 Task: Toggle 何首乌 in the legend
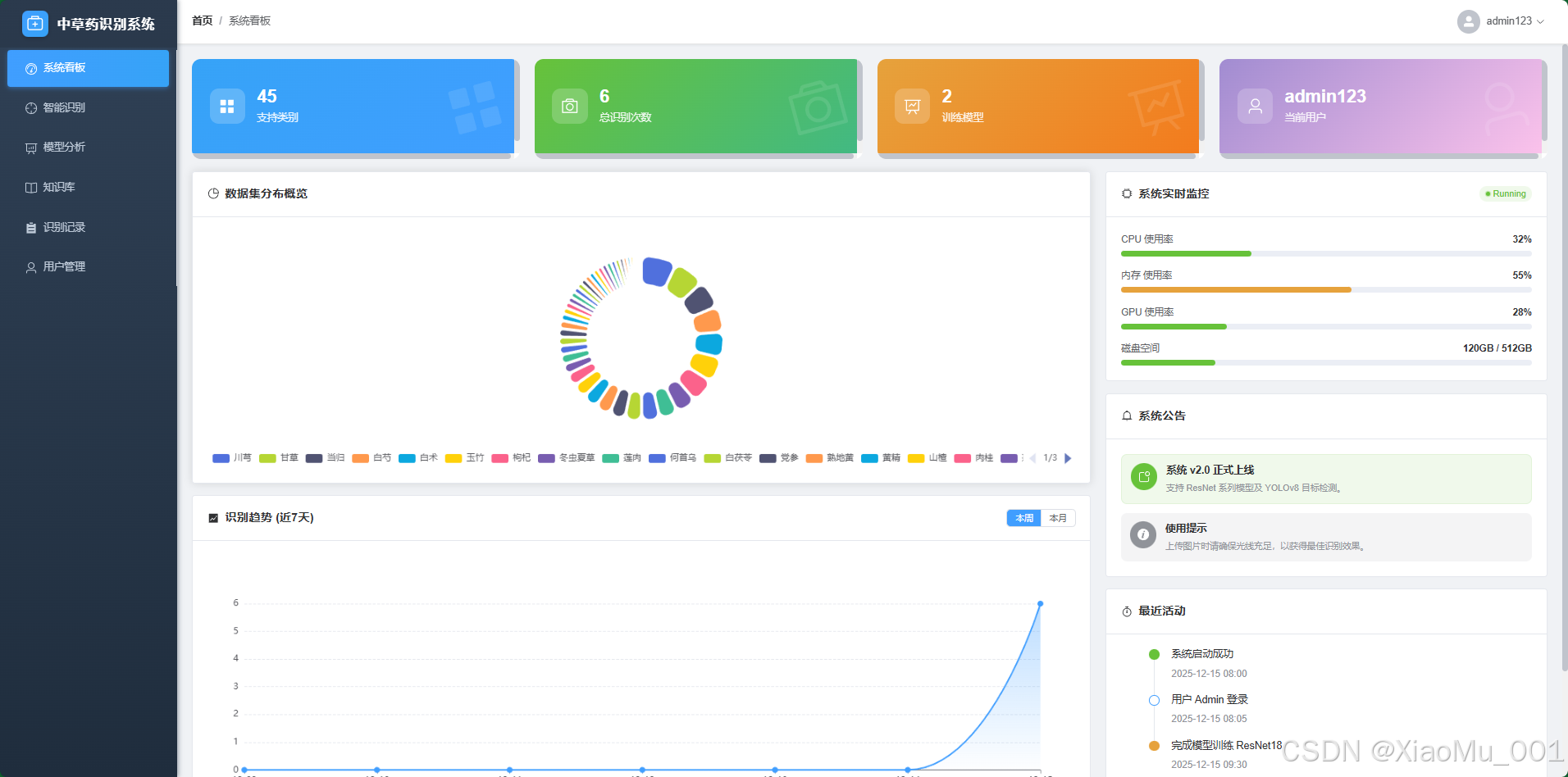point(672,458)
